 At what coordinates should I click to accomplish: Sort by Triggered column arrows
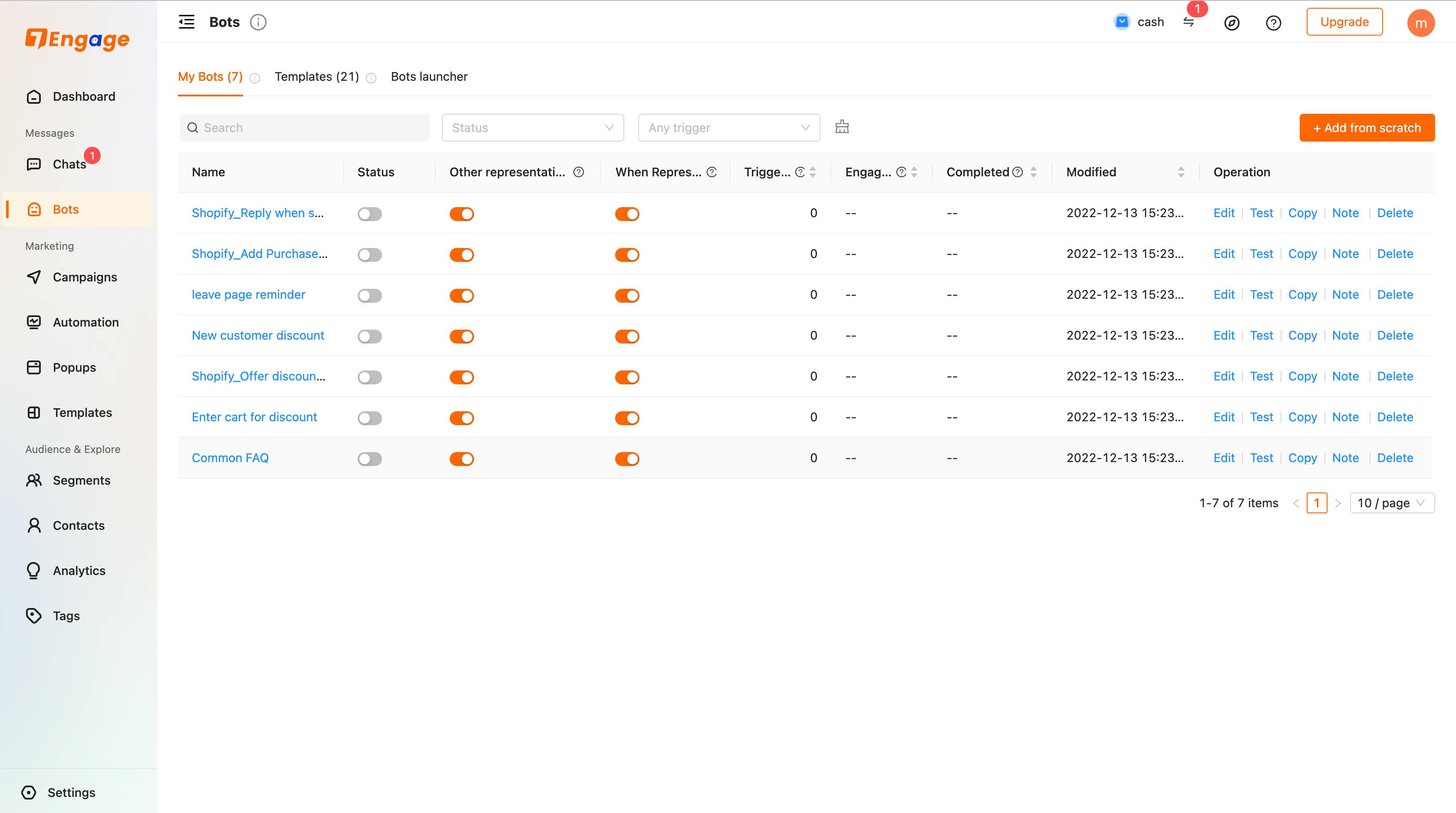[813, 172]
